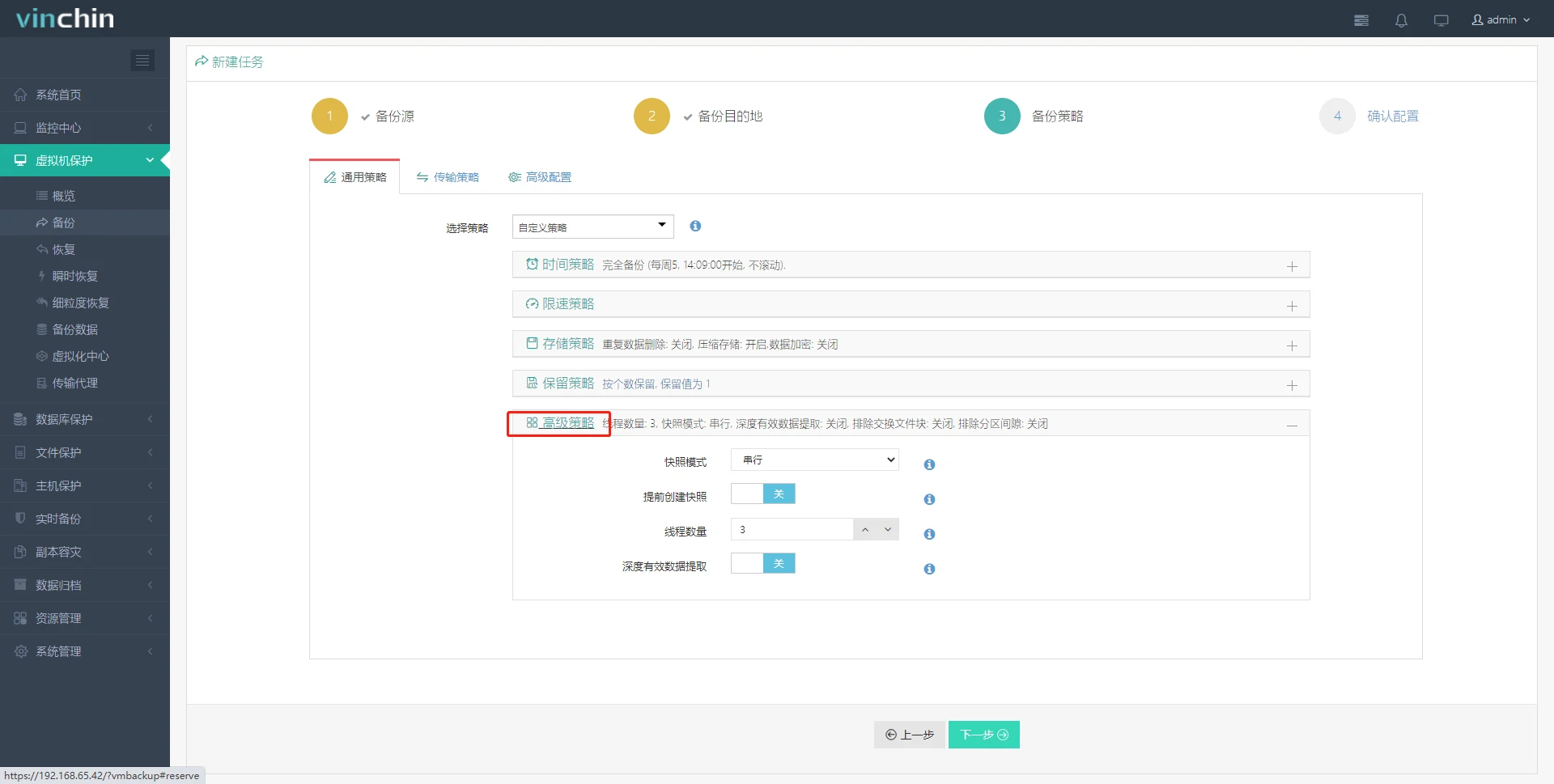Open the 选择策略 dropdown
Image resolution: width=1554 pixels, height=784 pixels.
pos(592,227)
